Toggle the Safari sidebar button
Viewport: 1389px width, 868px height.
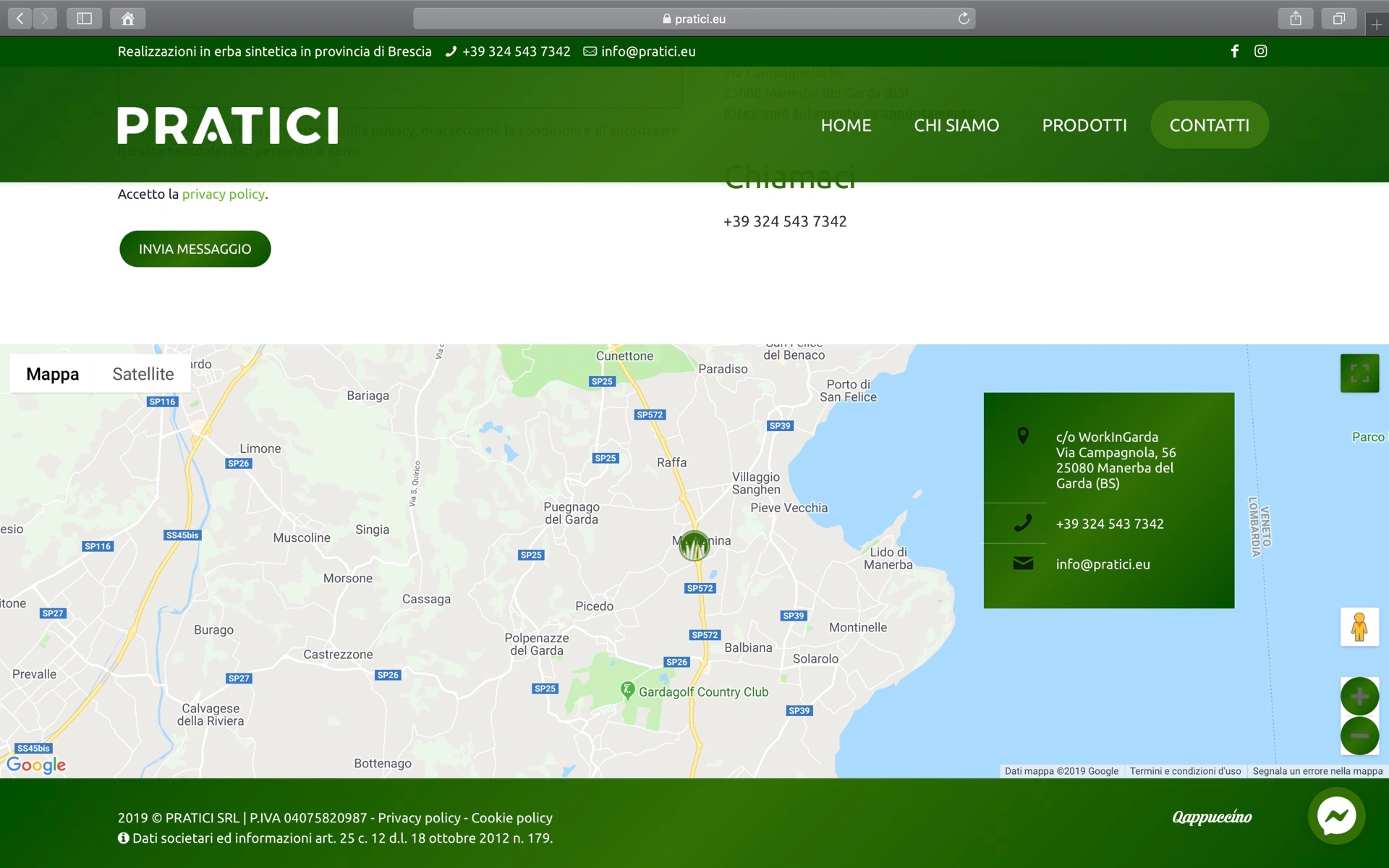84,18
